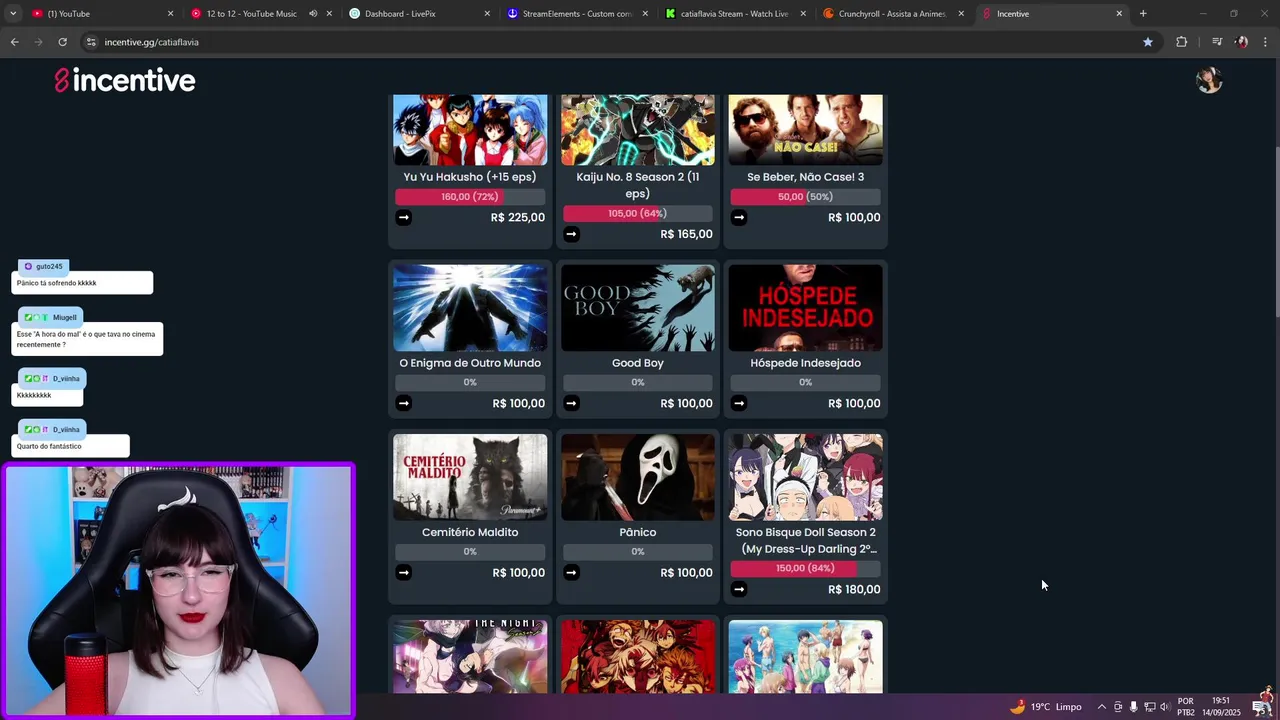
Task: Open arrow button on Yu Yu Hakusho card
Action: 403,217
